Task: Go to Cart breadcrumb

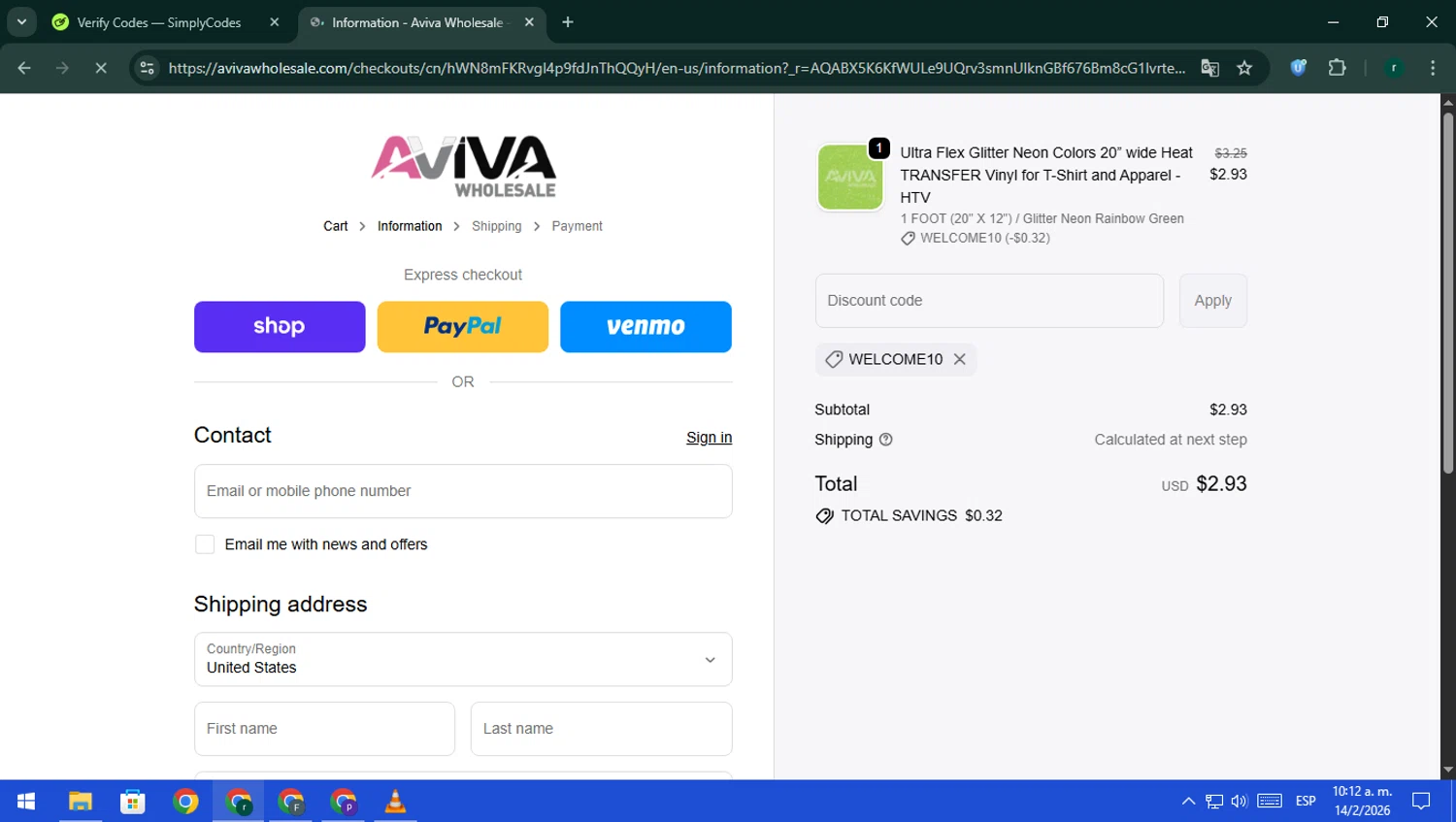Action: 335,226
